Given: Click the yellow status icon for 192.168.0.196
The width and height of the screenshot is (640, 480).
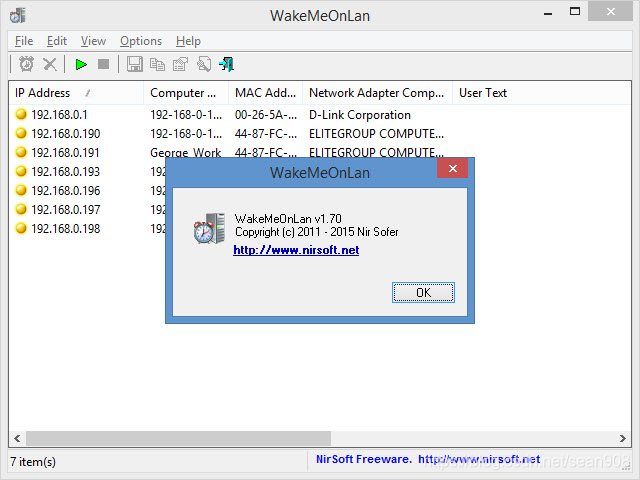Looking at the screenshot, I should tap(21, 190).
